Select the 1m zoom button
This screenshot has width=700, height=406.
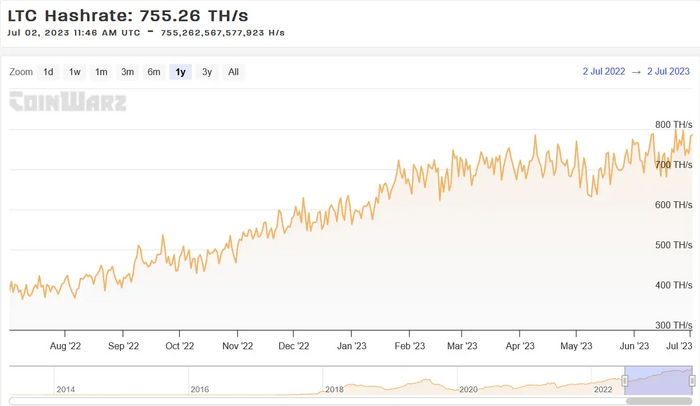[101, 72]
